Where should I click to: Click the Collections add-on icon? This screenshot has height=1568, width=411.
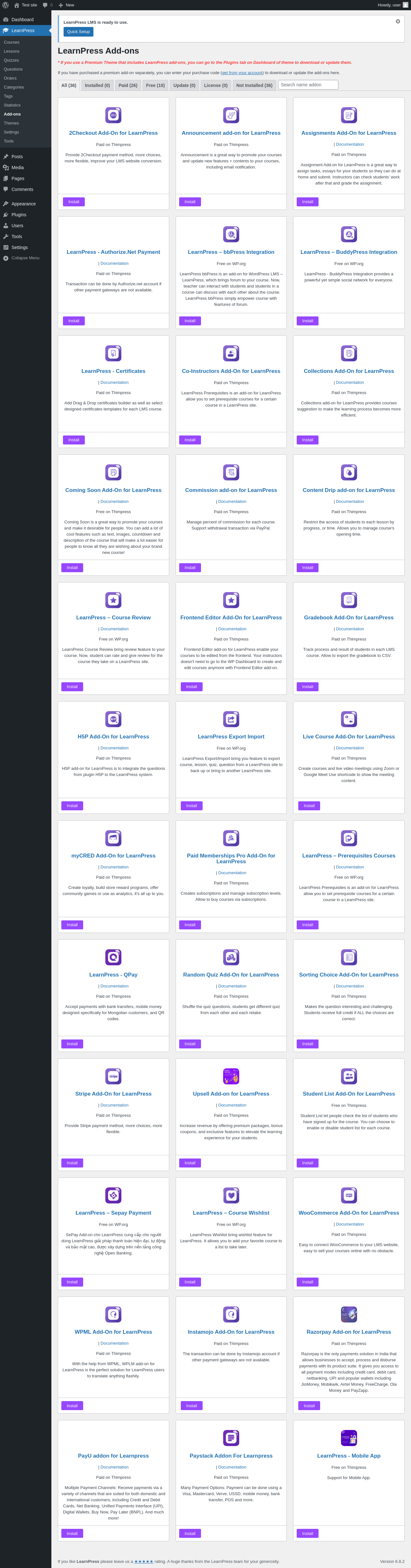pos(349,353)
